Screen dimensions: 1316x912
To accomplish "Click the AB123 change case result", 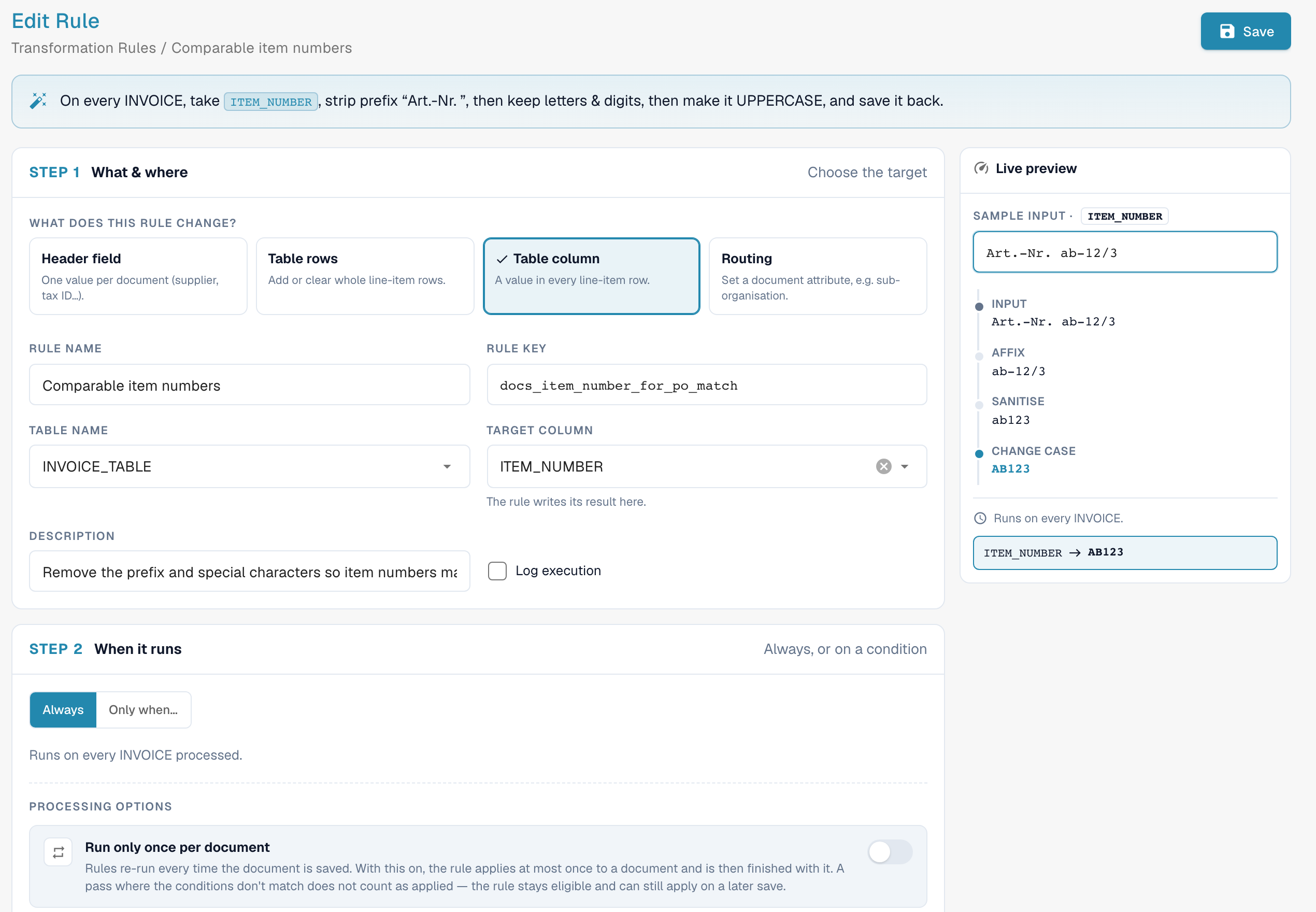I will 1010,469.
